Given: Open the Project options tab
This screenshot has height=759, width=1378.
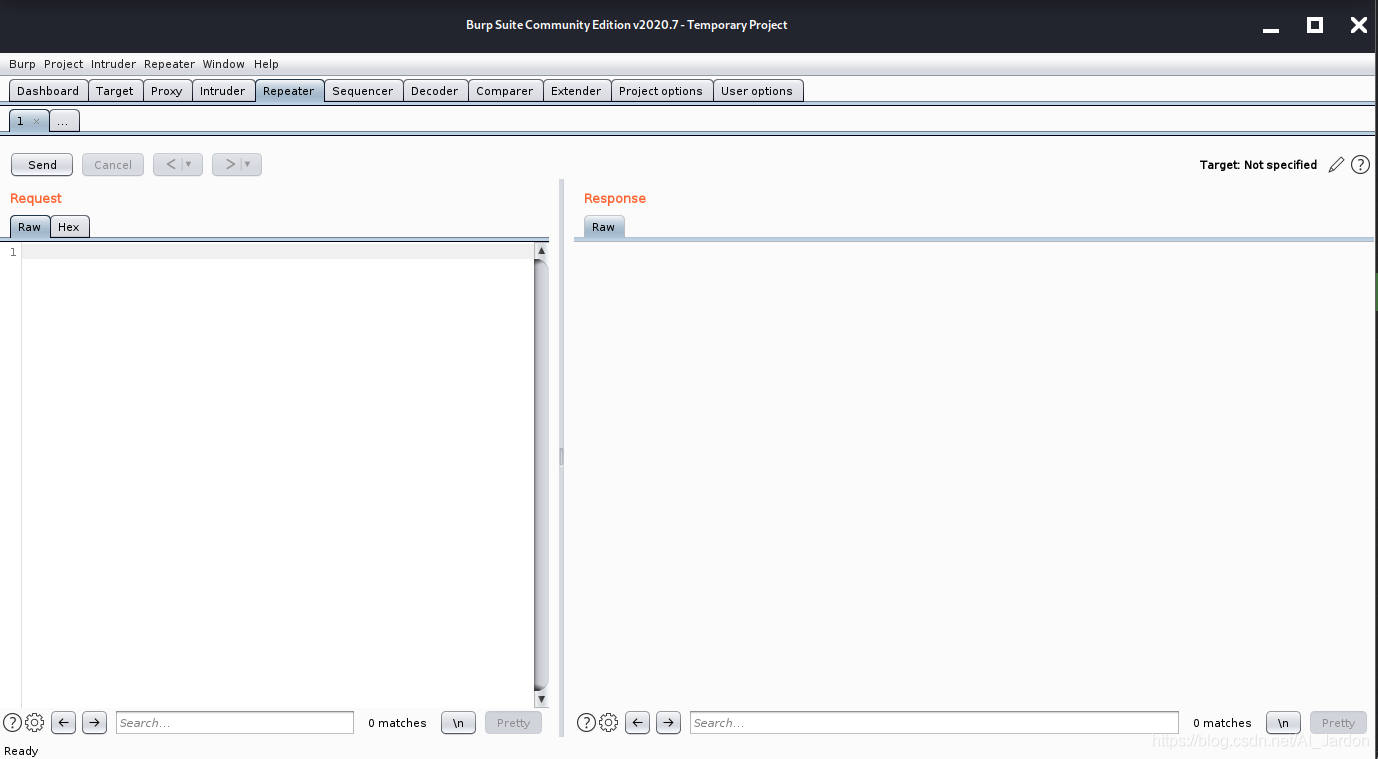Looking at the screenshot, I should (x=661, y=90).
